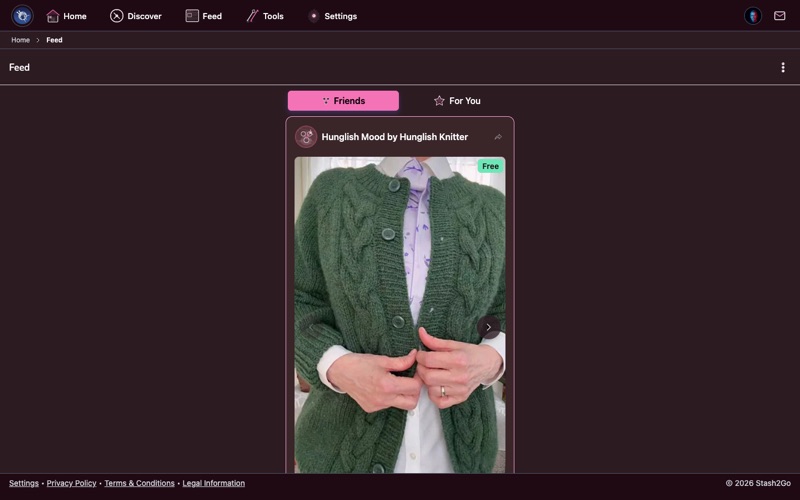Click the © 2026 Stash2Go copyright text

(758, 483)
